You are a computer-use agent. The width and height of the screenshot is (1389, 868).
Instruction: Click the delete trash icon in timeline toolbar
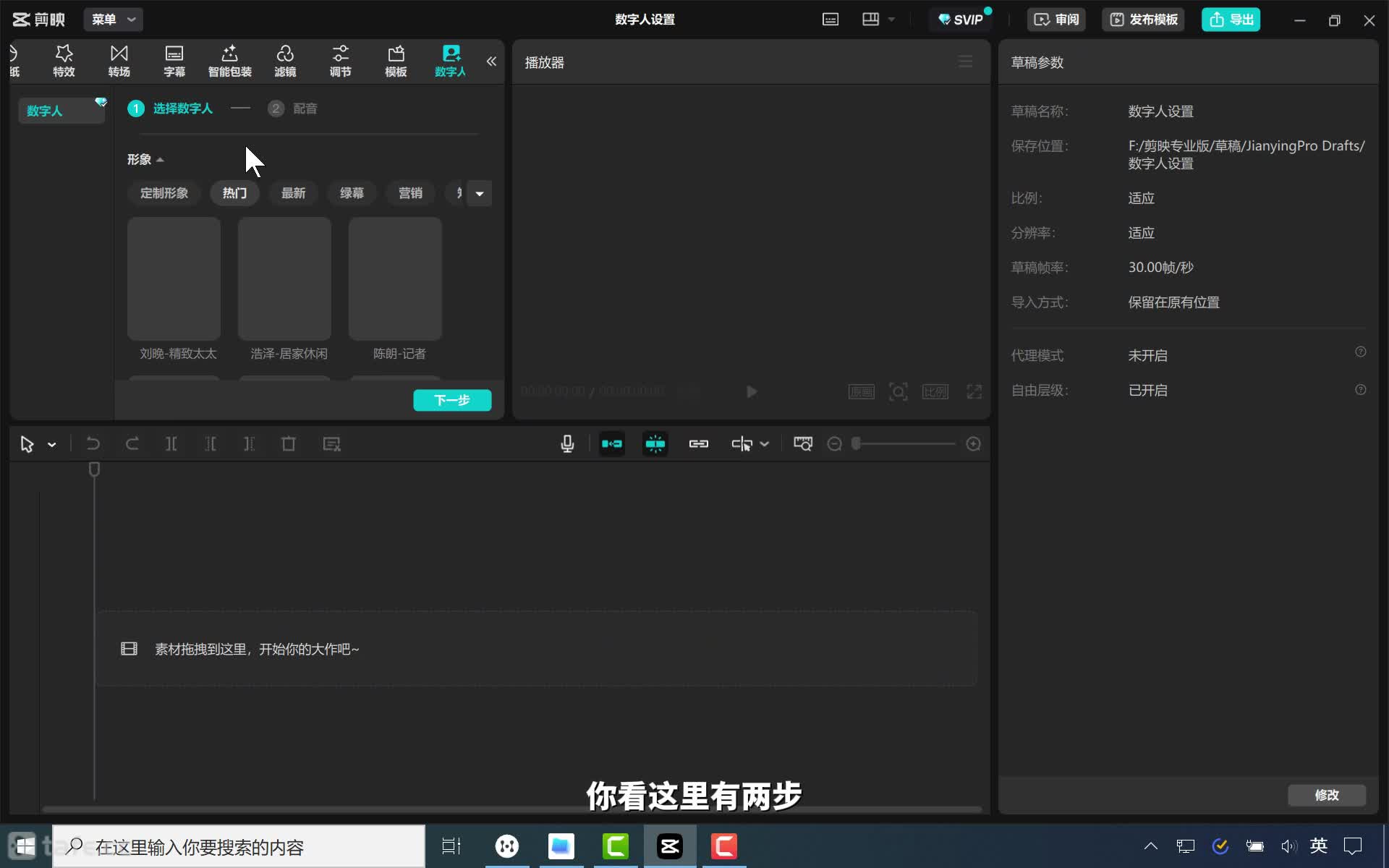point(289,444)
